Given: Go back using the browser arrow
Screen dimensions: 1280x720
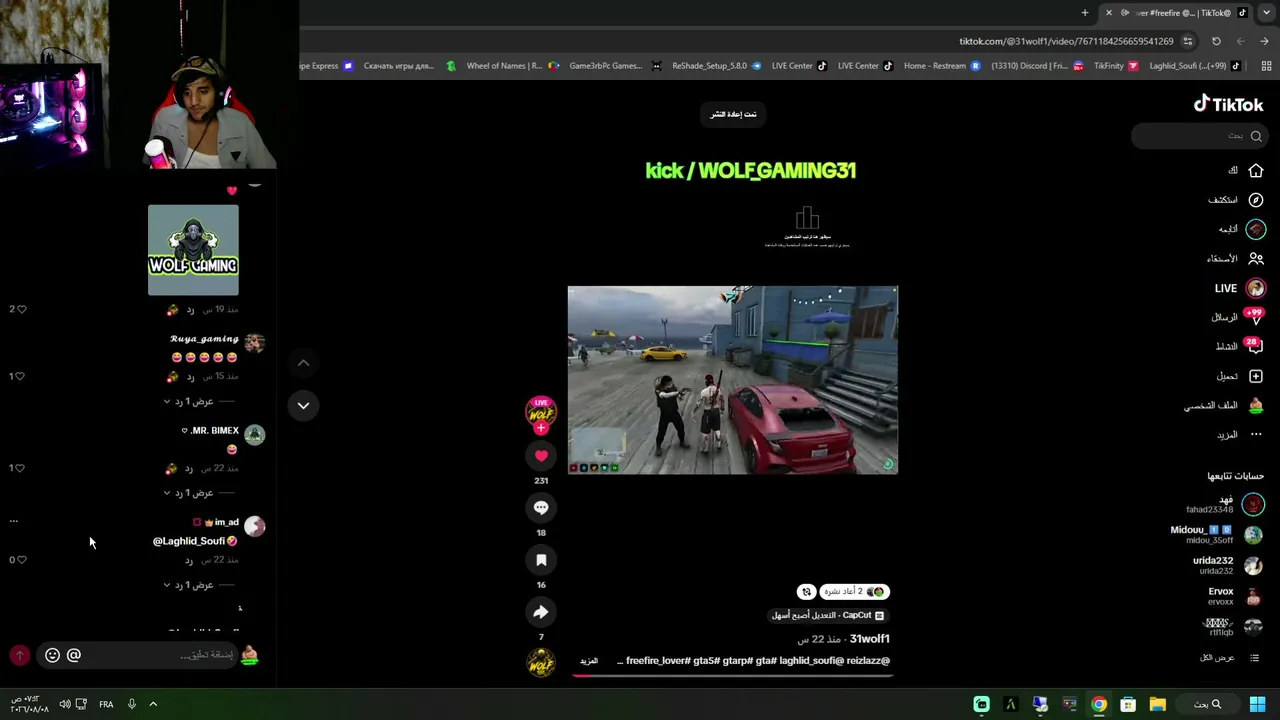Looking at the screenshot, I should [x=1264, y=41].
